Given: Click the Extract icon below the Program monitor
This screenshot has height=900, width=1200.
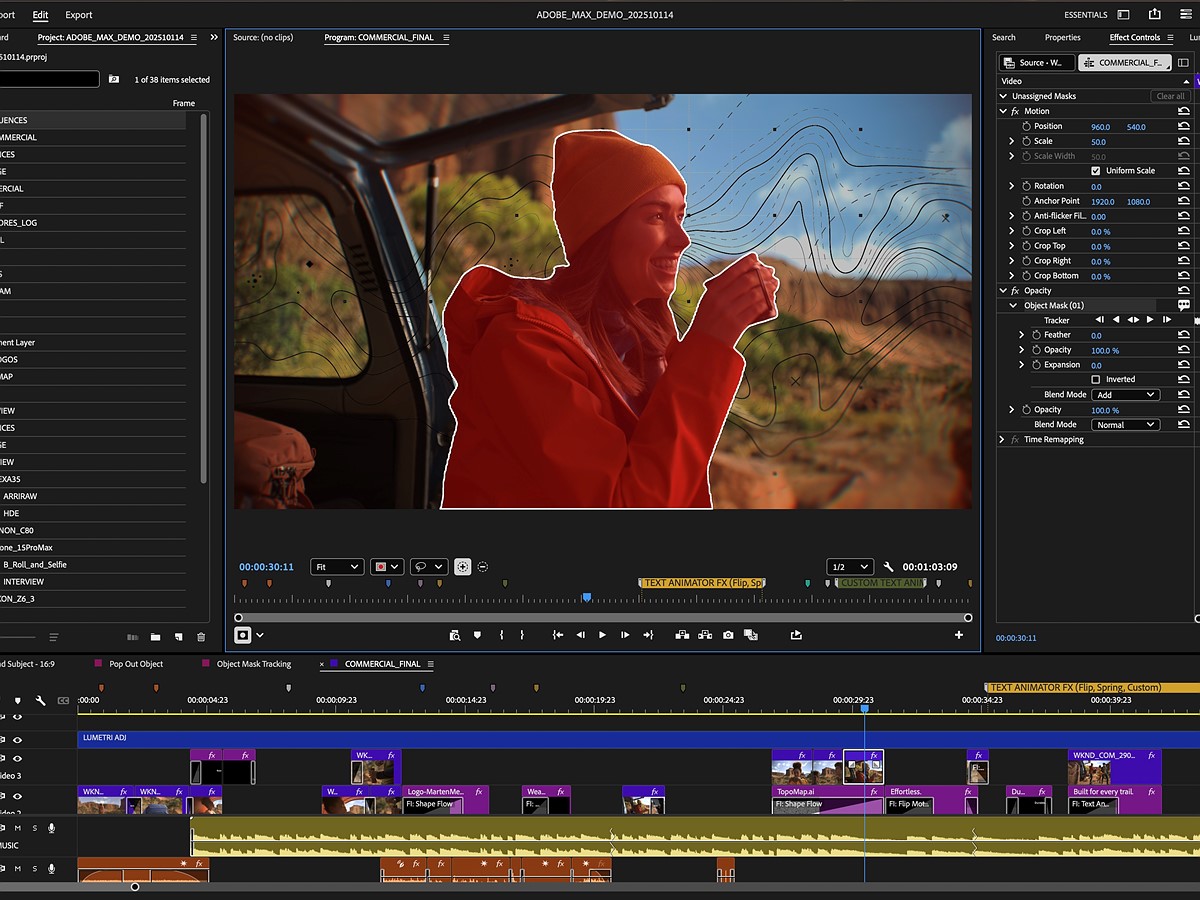Looking at the screenshot, I should point(707,634).
